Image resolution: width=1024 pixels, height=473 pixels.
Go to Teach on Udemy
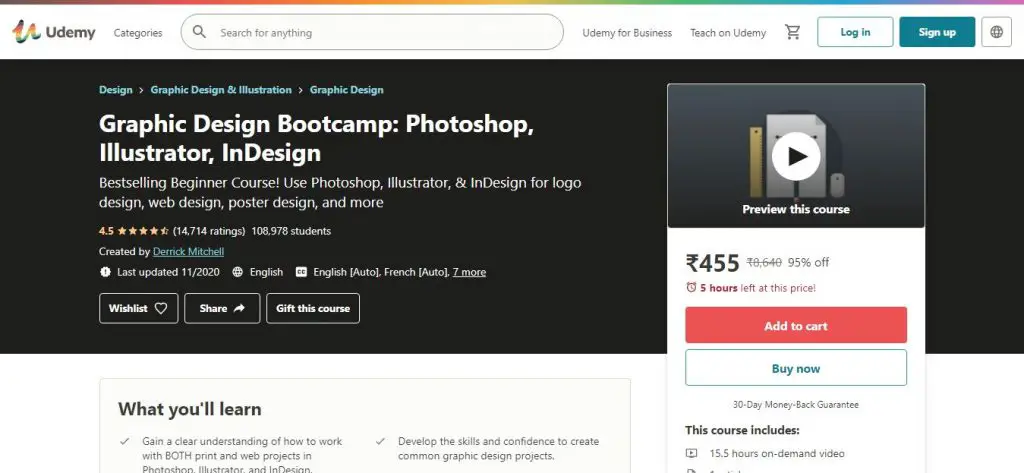pyautogui.click(x=728, y=33)
